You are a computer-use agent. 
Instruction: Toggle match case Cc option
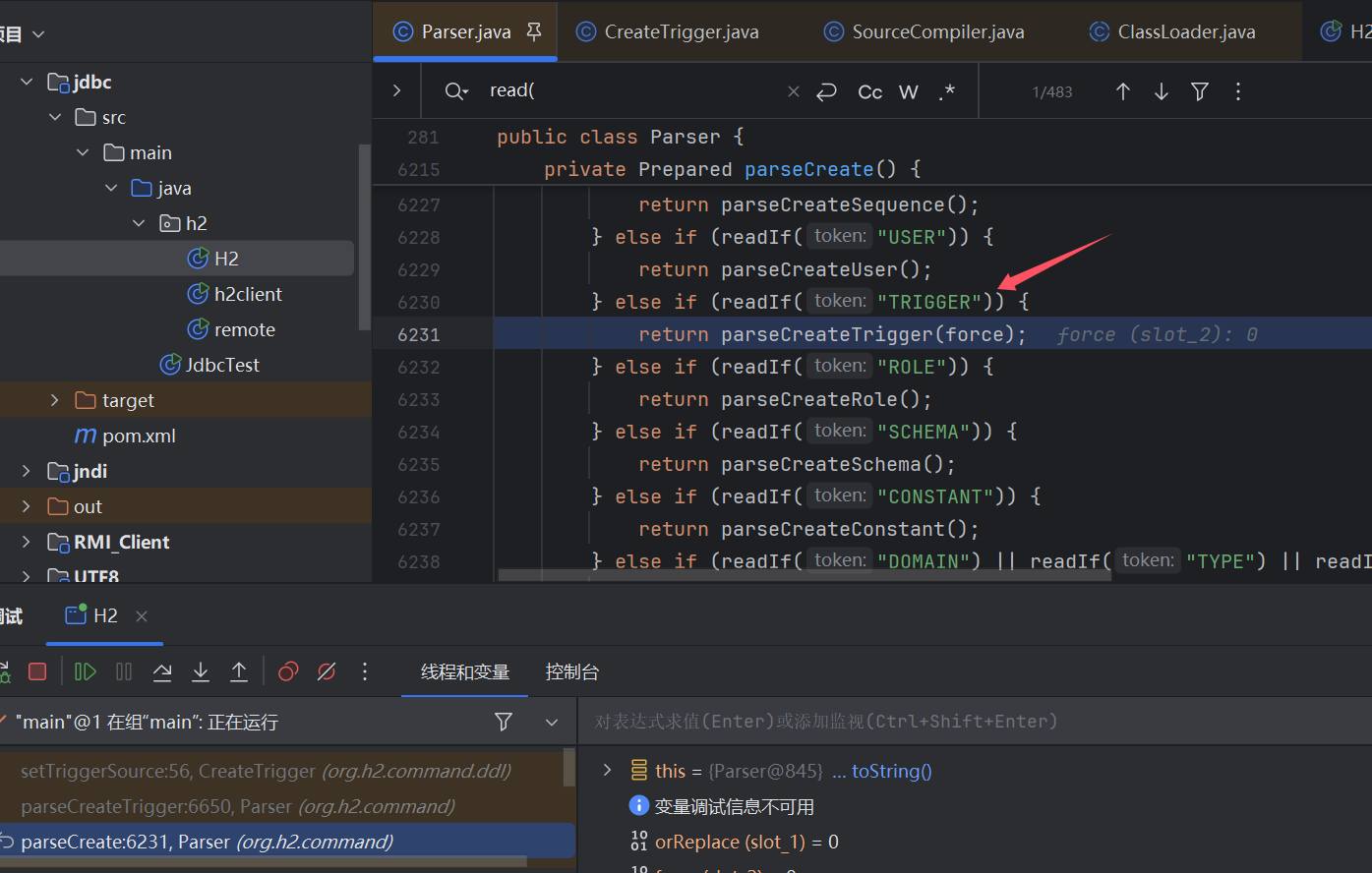(x=870, y=91)
